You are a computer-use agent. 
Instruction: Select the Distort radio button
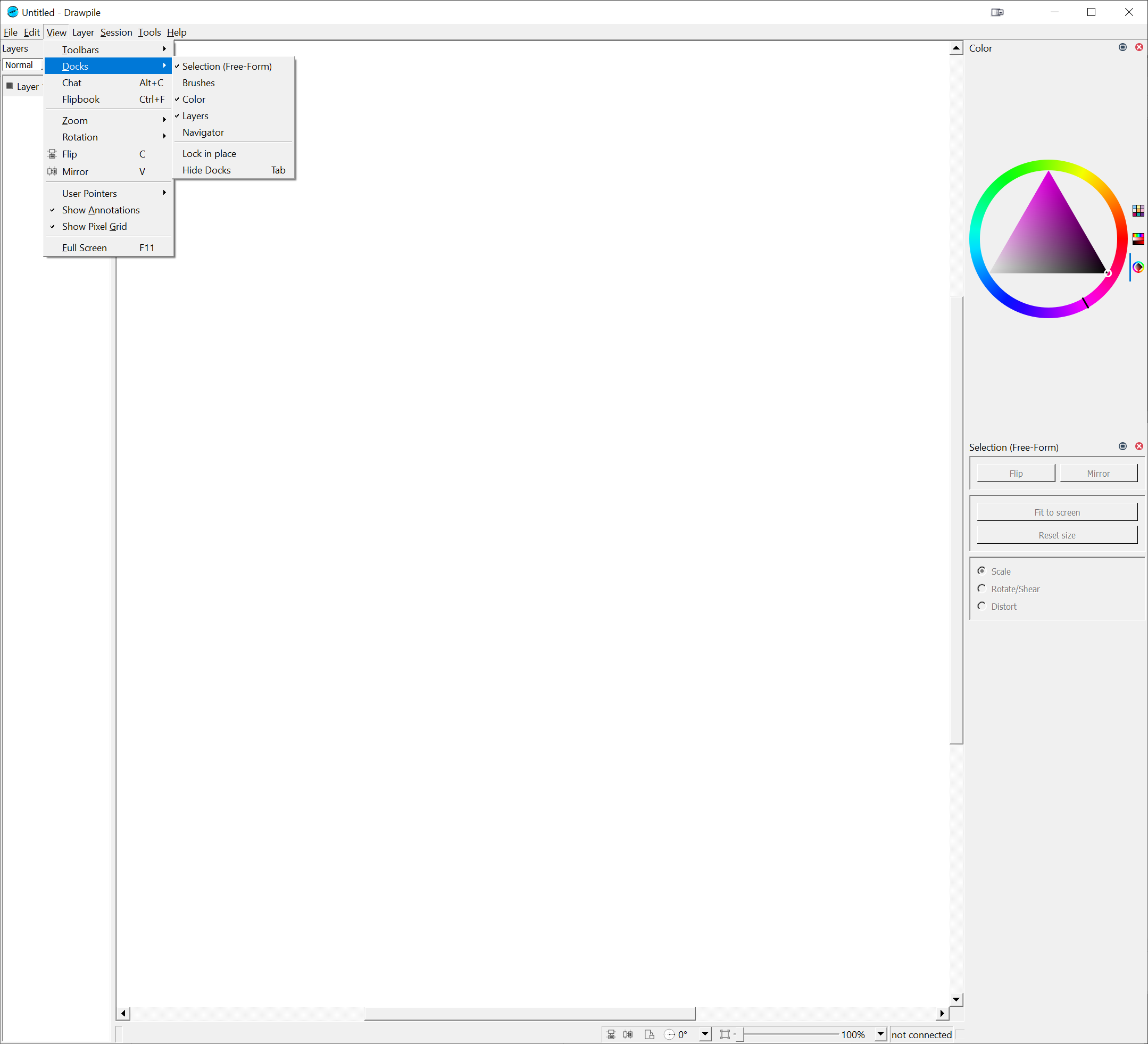click(x=981, y=606)
